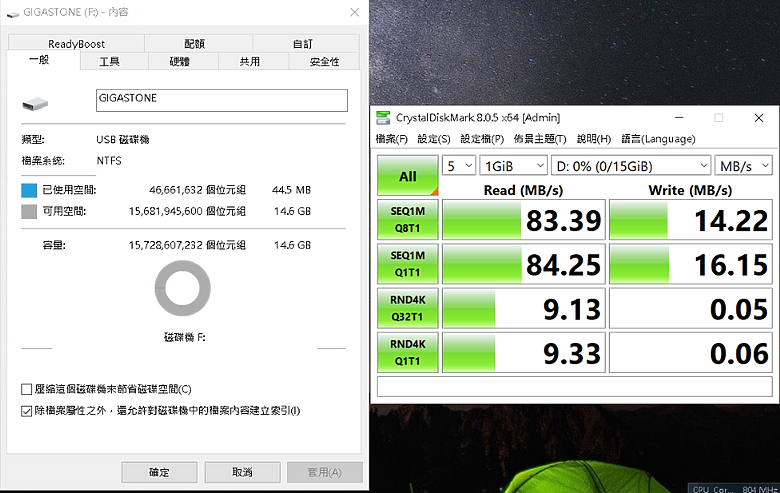Viewport: 780px width, 493px height.
Task: Run the RND4K Q32T1 test
Action: coord(407,308)
